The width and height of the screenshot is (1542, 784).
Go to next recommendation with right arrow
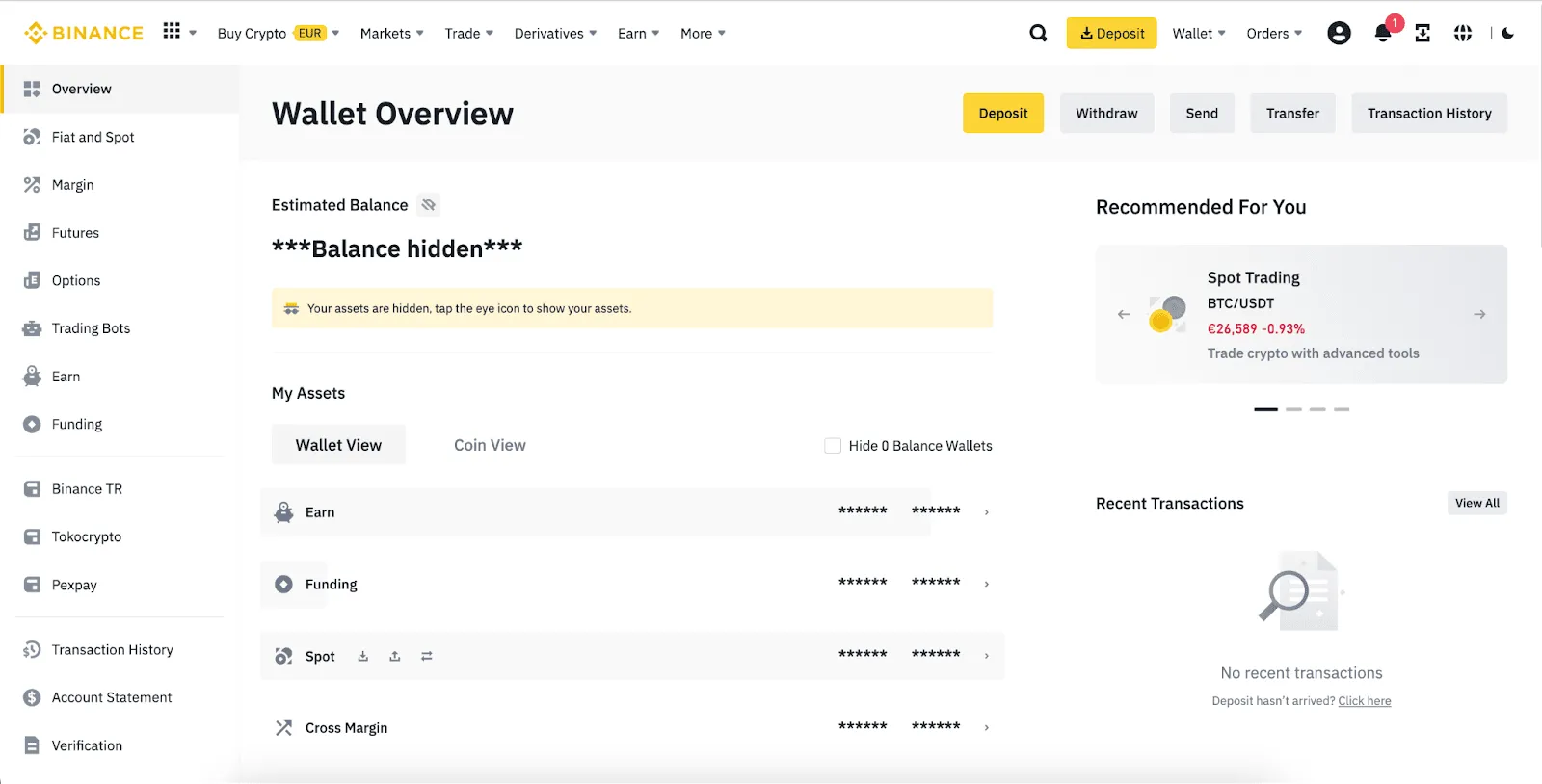pyautogui.click(x=1479, y=315)
